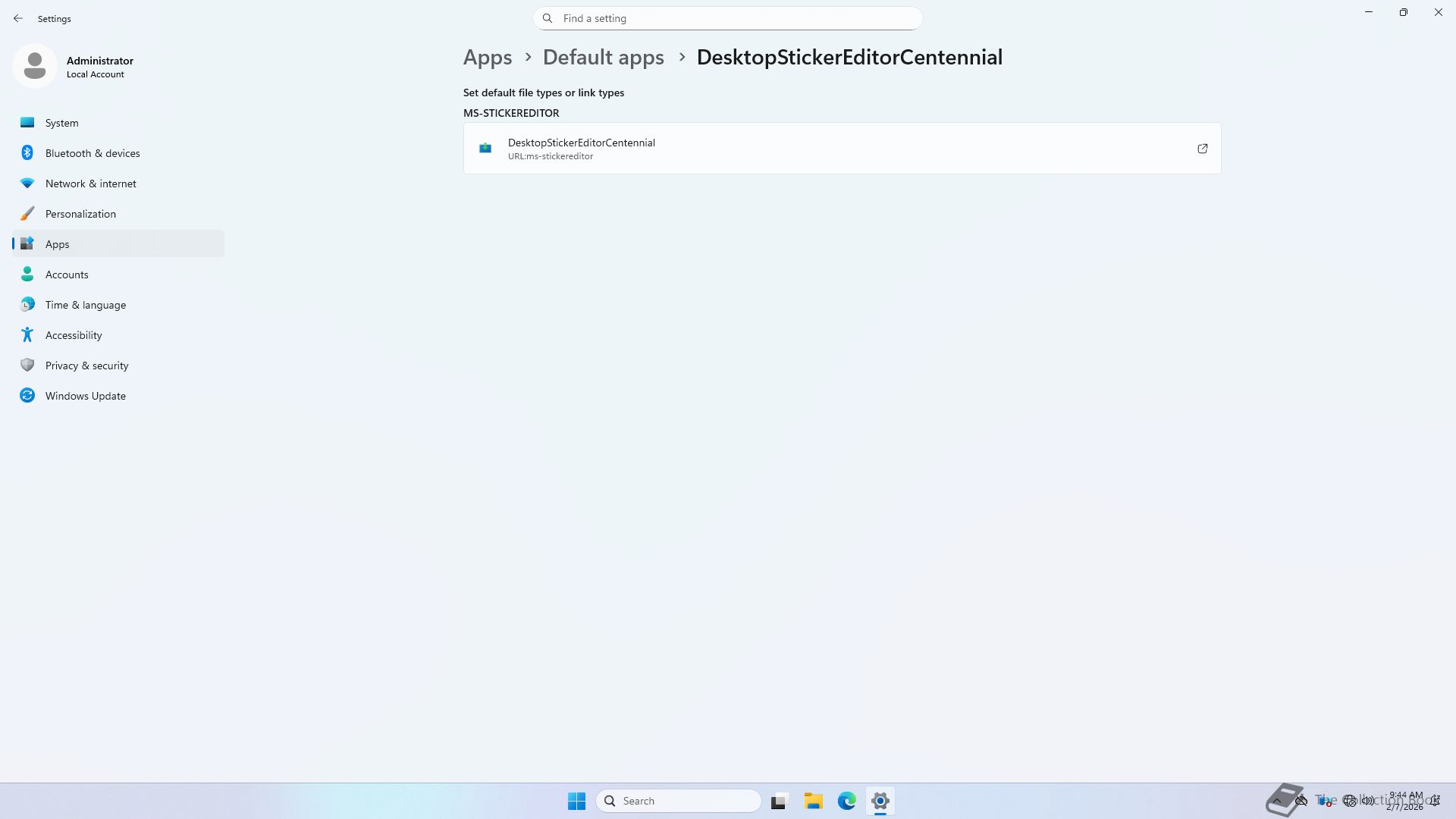Screen dimensions: 1456x819
Task: Click the open-external icon for ms-stickereditor
Action: [x=1202, y=149]
